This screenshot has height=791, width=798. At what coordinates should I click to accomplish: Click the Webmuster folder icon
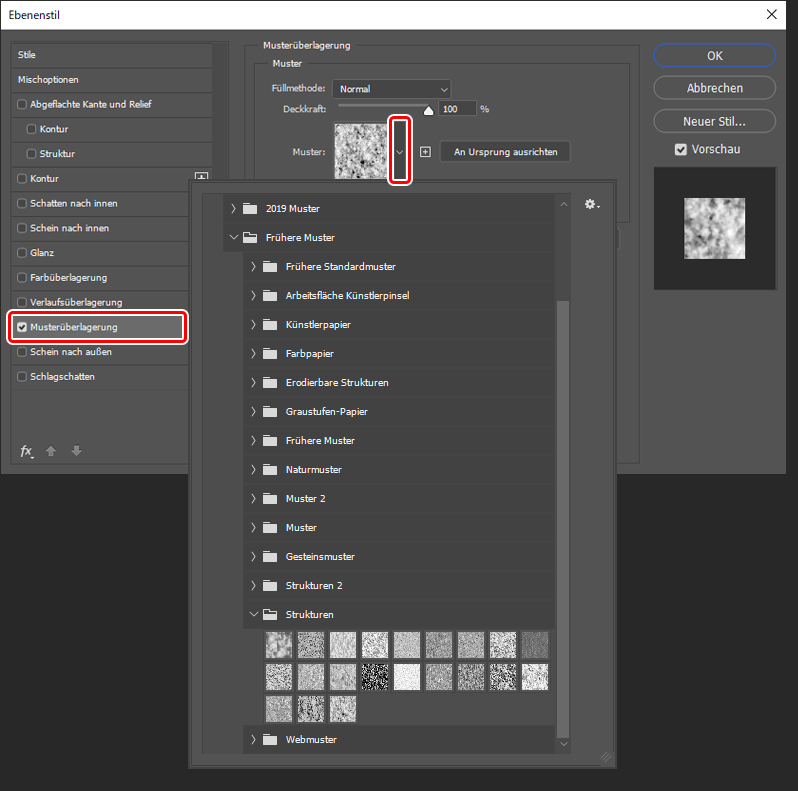pos(268,740)
